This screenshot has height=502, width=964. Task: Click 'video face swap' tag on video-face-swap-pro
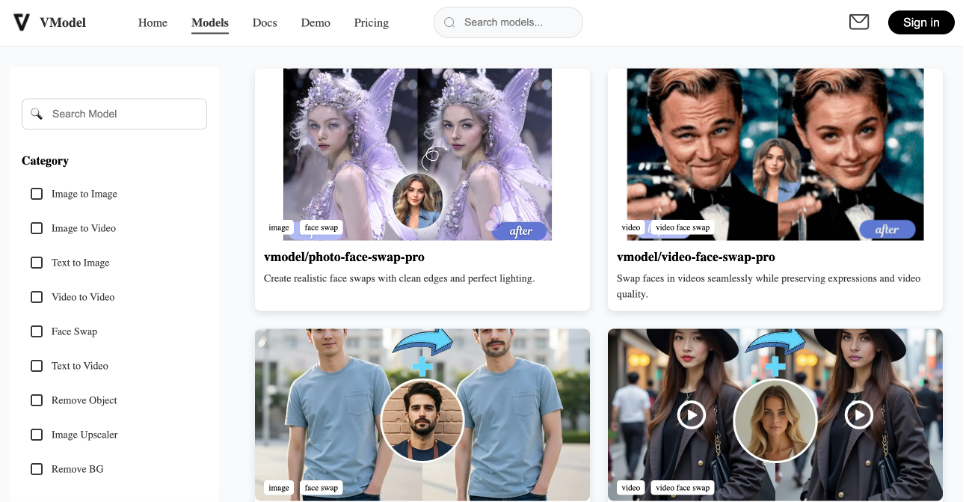[682, 228]
